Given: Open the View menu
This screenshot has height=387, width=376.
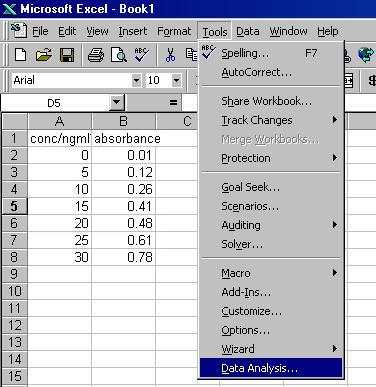Looking at the screenshot, I should tap(97, 31).
